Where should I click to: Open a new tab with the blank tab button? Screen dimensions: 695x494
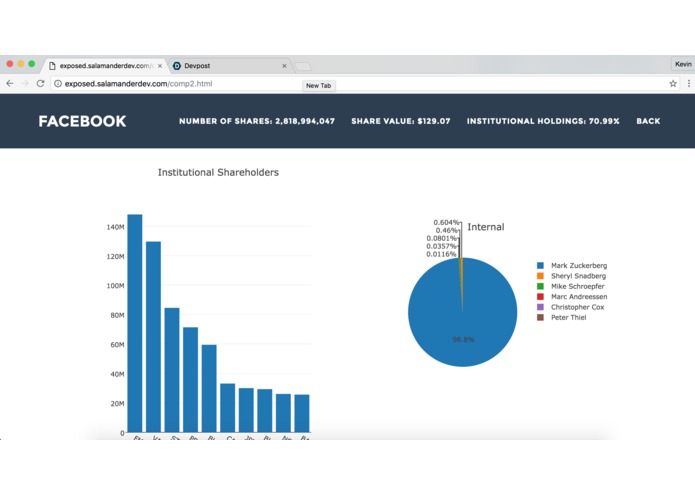coord(303,66)
